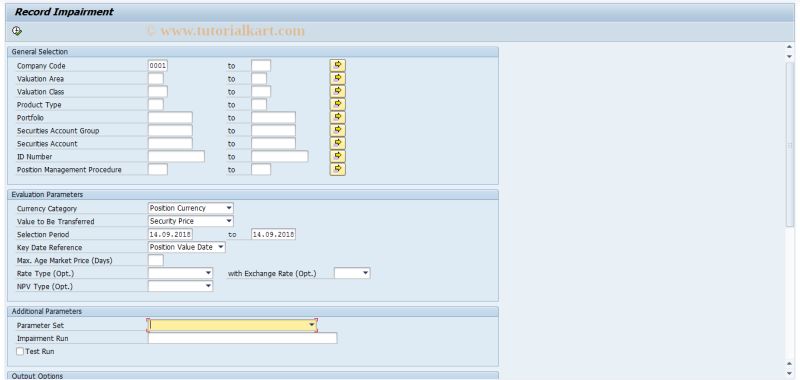Click the Additional Parameters group header
The height and width of the screenshot is (380, 800).
253,311
